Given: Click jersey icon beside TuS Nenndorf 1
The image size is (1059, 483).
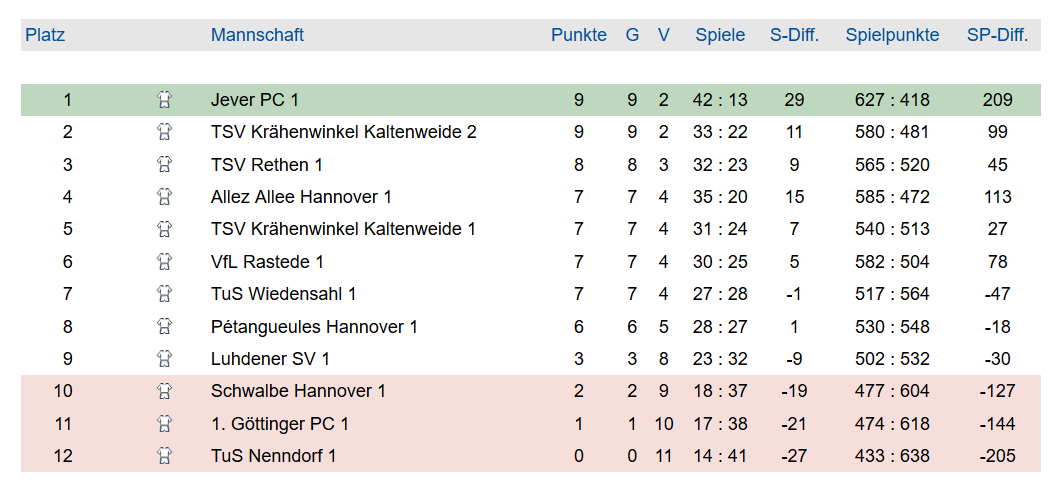Looking at the screenshot, I should pyautogui.click(x=164, y=456).
